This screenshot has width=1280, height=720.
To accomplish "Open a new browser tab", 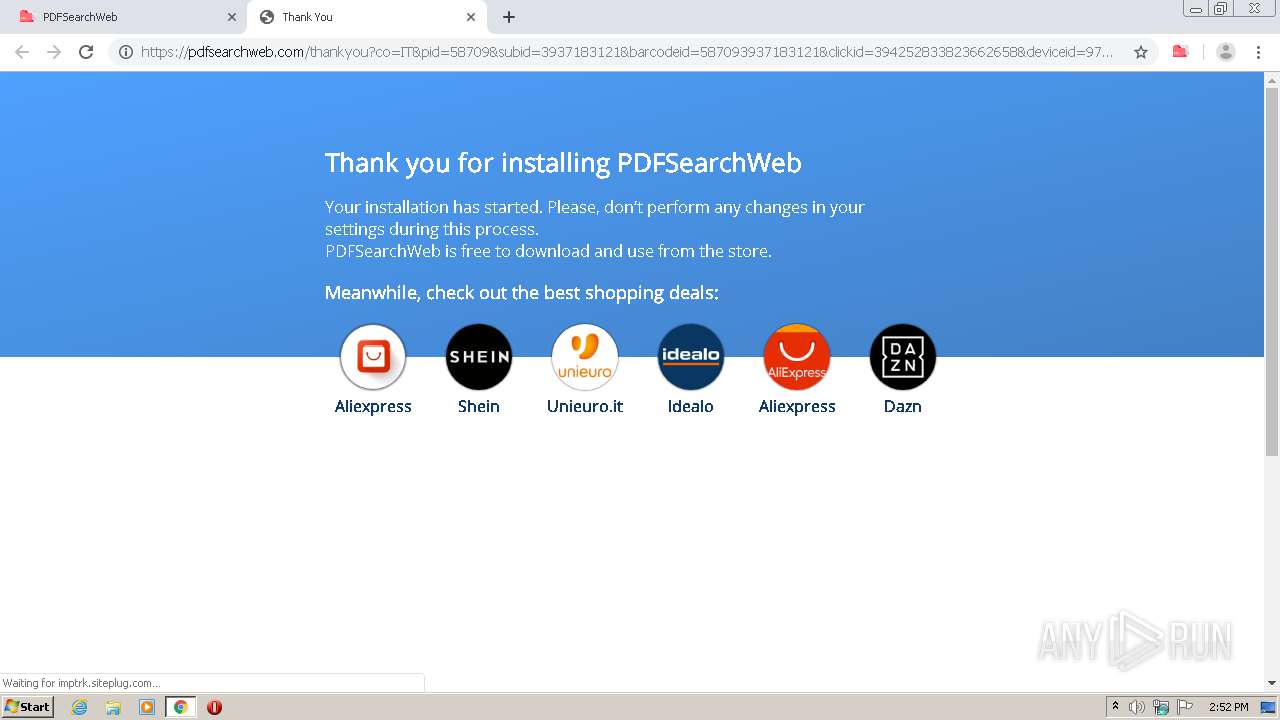I will (509, 17).
